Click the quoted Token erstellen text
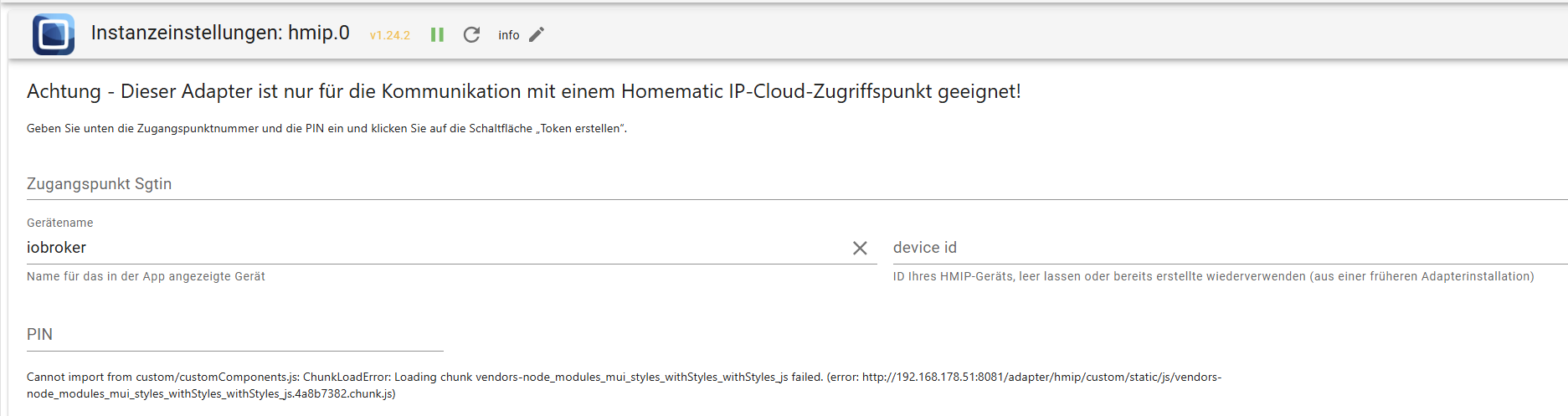 click(x=580, y=128)
